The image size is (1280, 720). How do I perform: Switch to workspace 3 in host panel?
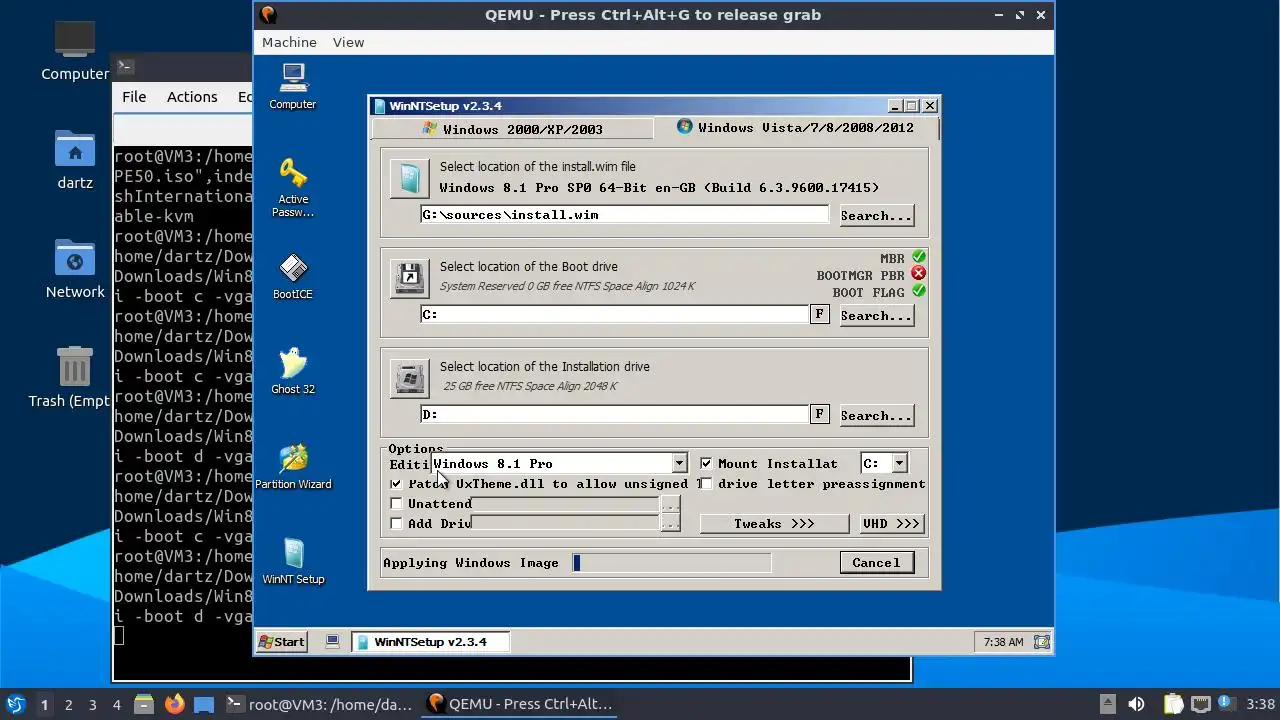pos(92,705)
